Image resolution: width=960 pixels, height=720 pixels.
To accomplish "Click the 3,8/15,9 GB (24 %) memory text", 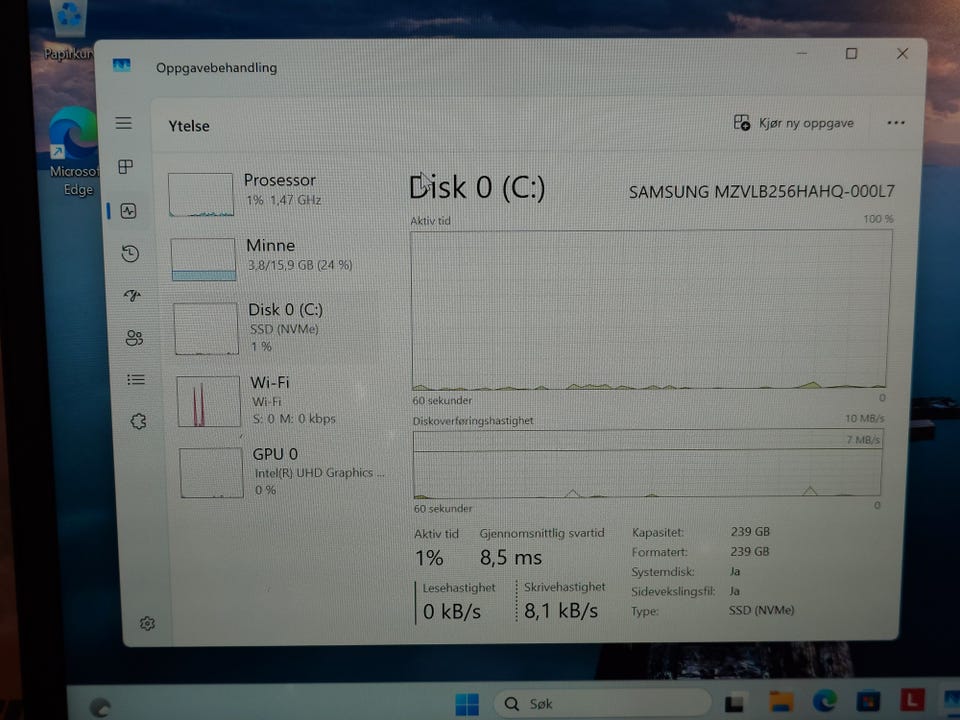I will [x=300, y=265].
